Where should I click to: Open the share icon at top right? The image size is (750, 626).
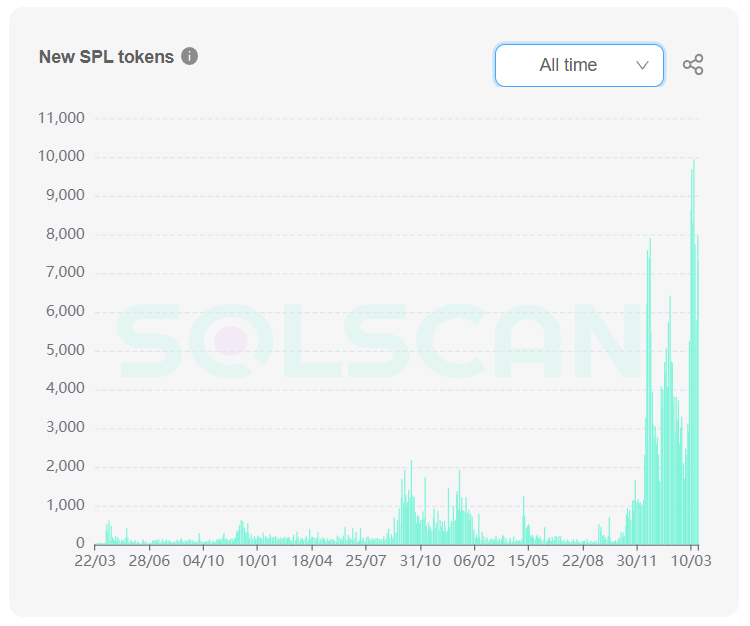[693, 65]
